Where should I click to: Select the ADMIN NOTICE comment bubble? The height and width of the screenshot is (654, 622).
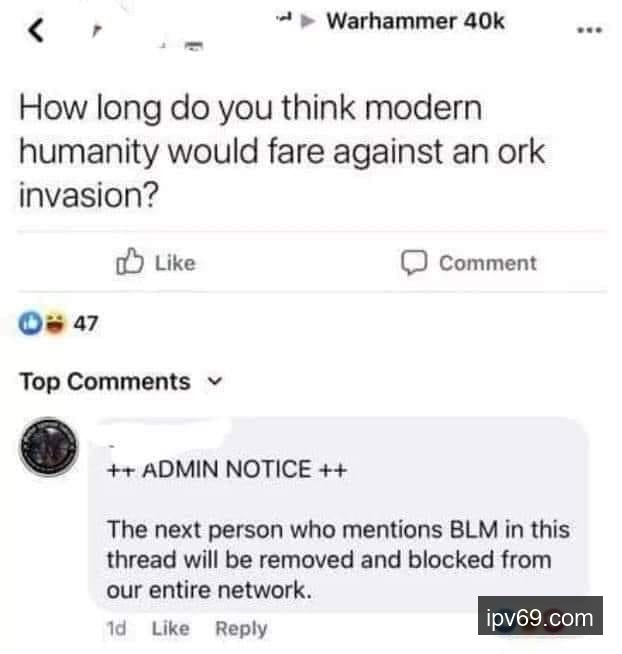(339, 514)
